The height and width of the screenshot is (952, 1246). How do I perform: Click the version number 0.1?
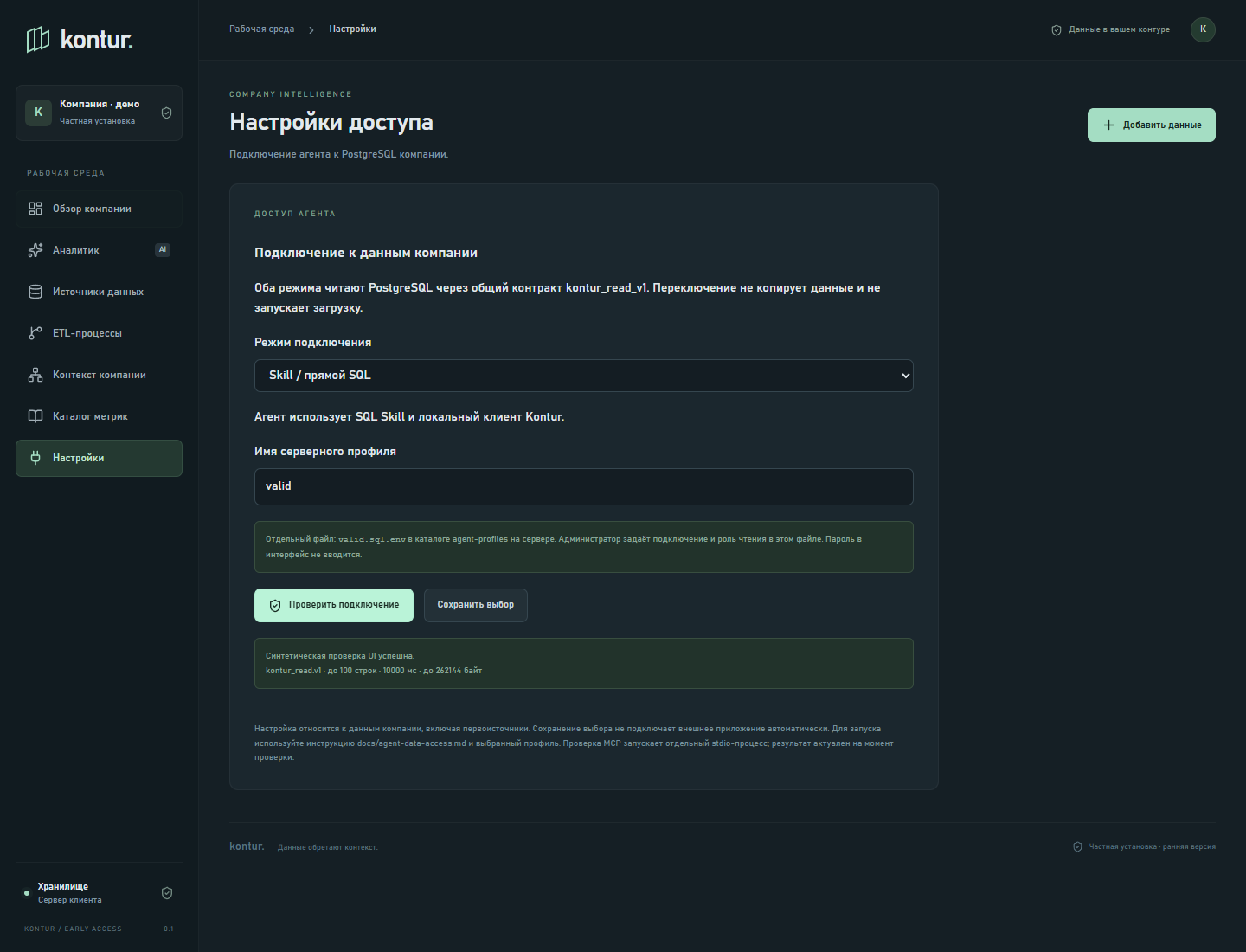[169, 929]
